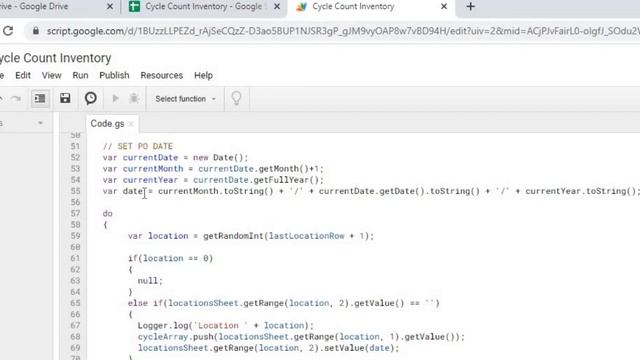Close the Cycle Count Inventory Google Sheets tab
640x360 pixels.
pyautogui.click(x=277, y=7)
